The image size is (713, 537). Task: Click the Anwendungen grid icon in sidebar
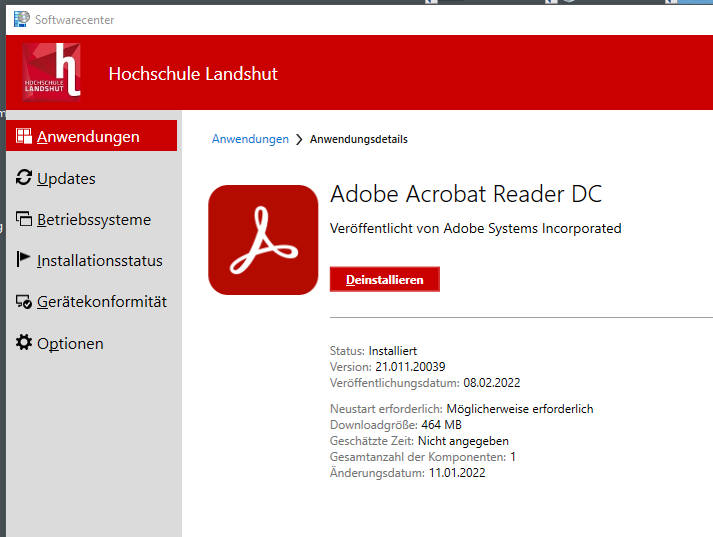click(x=24, y=137)
